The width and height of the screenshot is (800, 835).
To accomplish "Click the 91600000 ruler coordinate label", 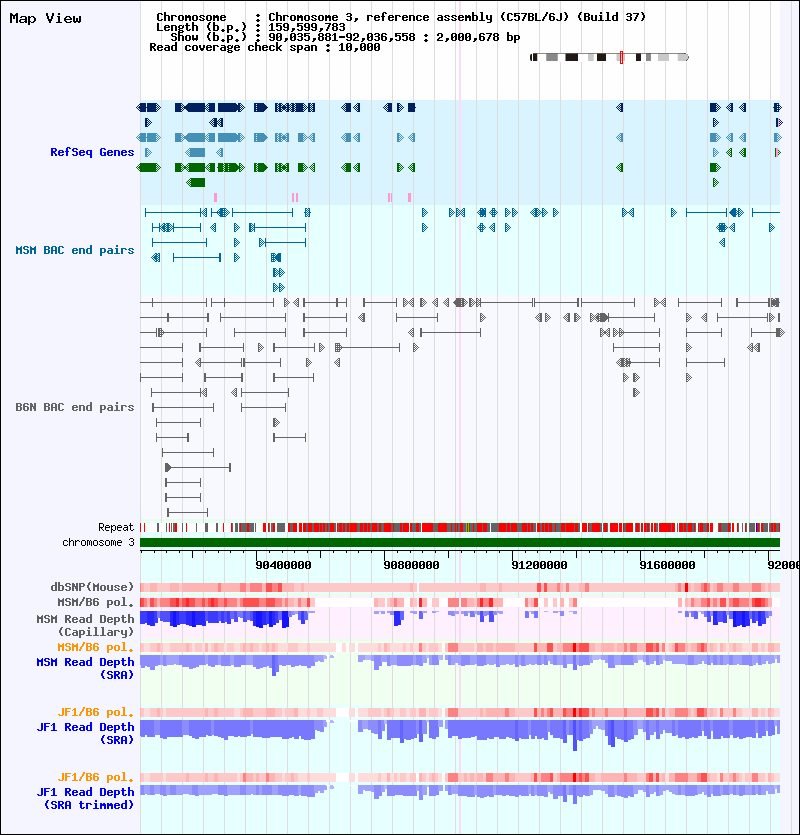I will [667, 565].
